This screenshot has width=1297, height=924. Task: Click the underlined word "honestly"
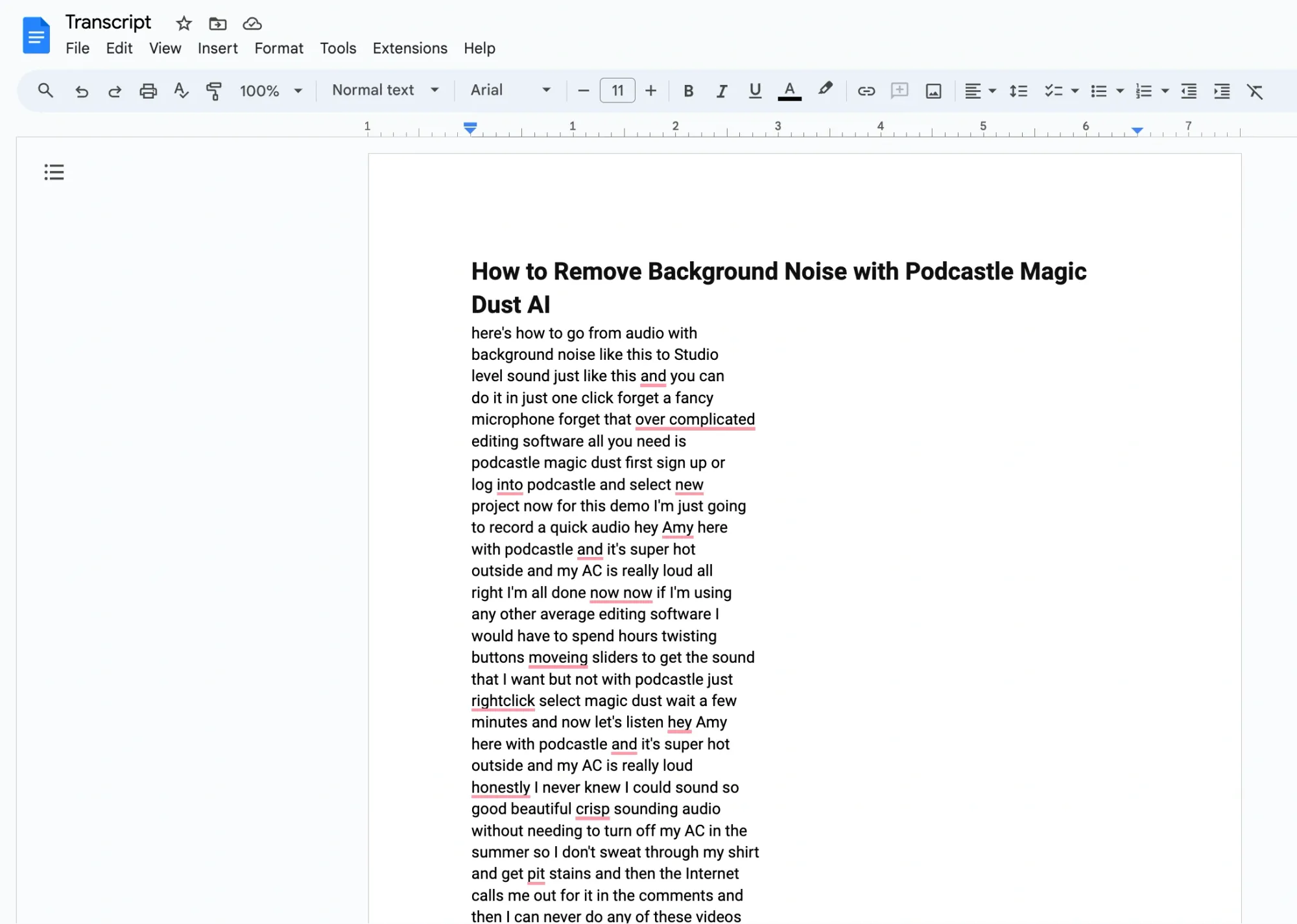501,787
